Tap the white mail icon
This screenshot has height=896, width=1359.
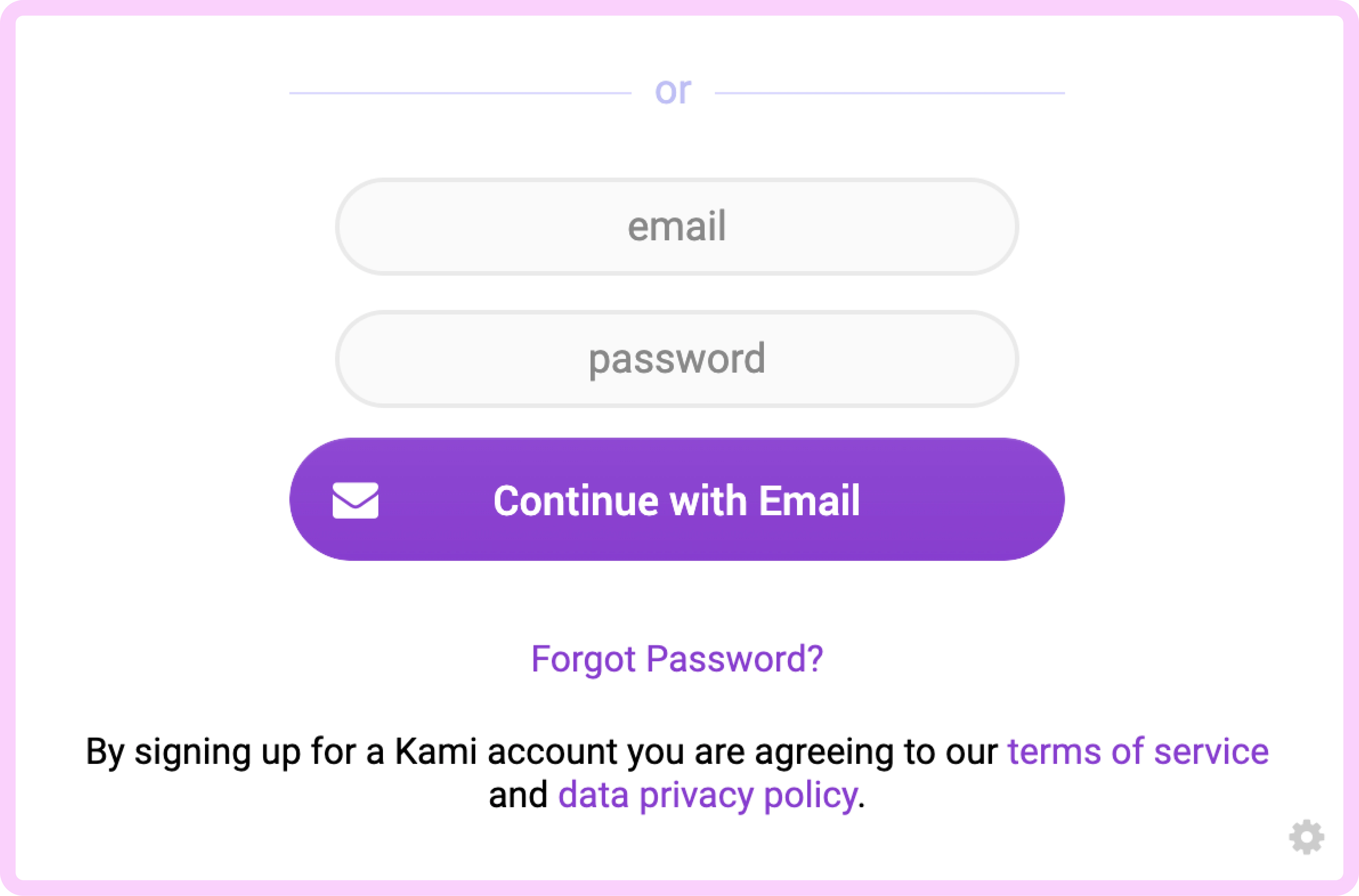click(355, 501)
